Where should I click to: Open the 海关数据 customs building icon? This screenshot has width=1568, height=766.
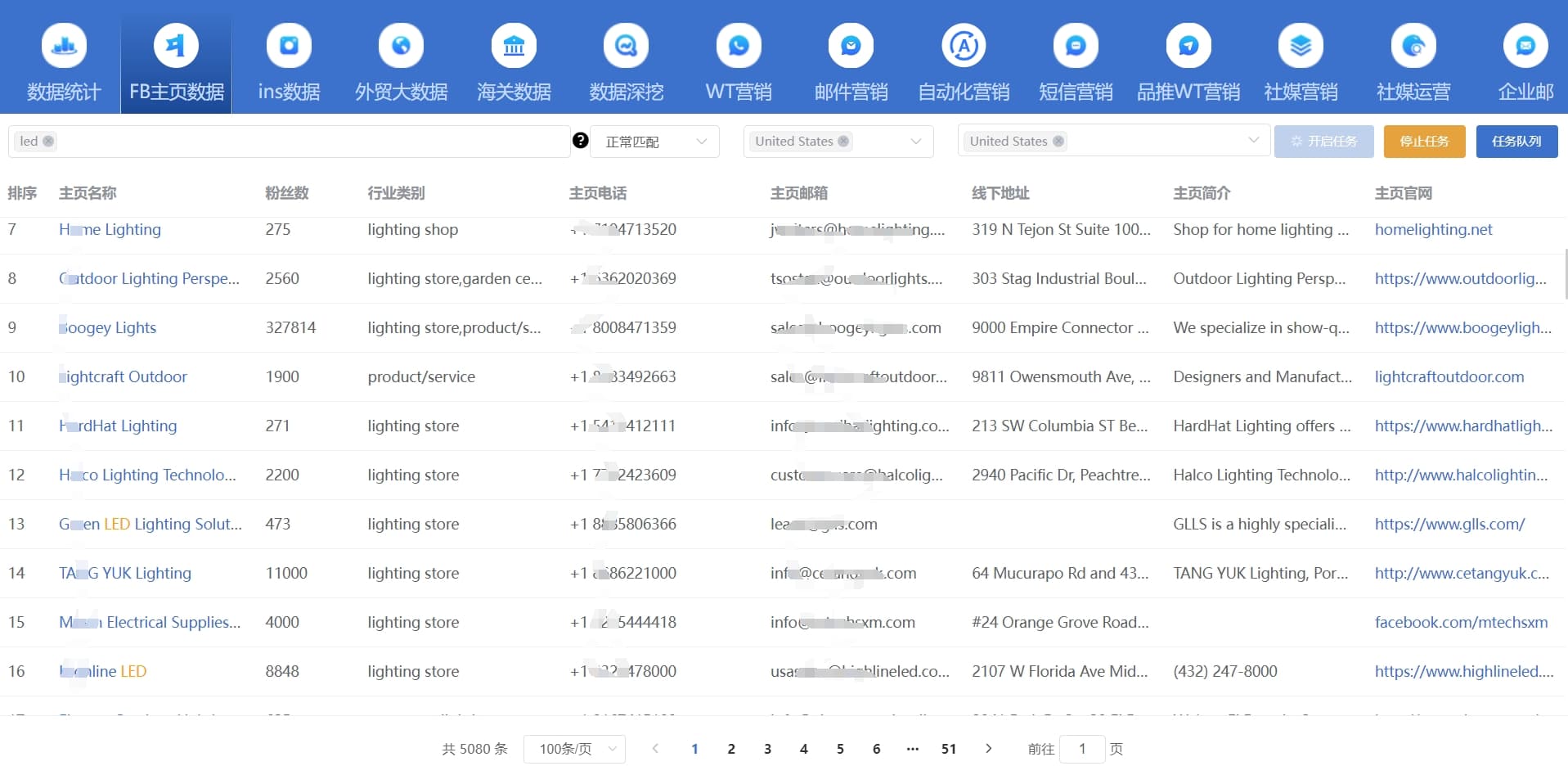tap(514, 46)
